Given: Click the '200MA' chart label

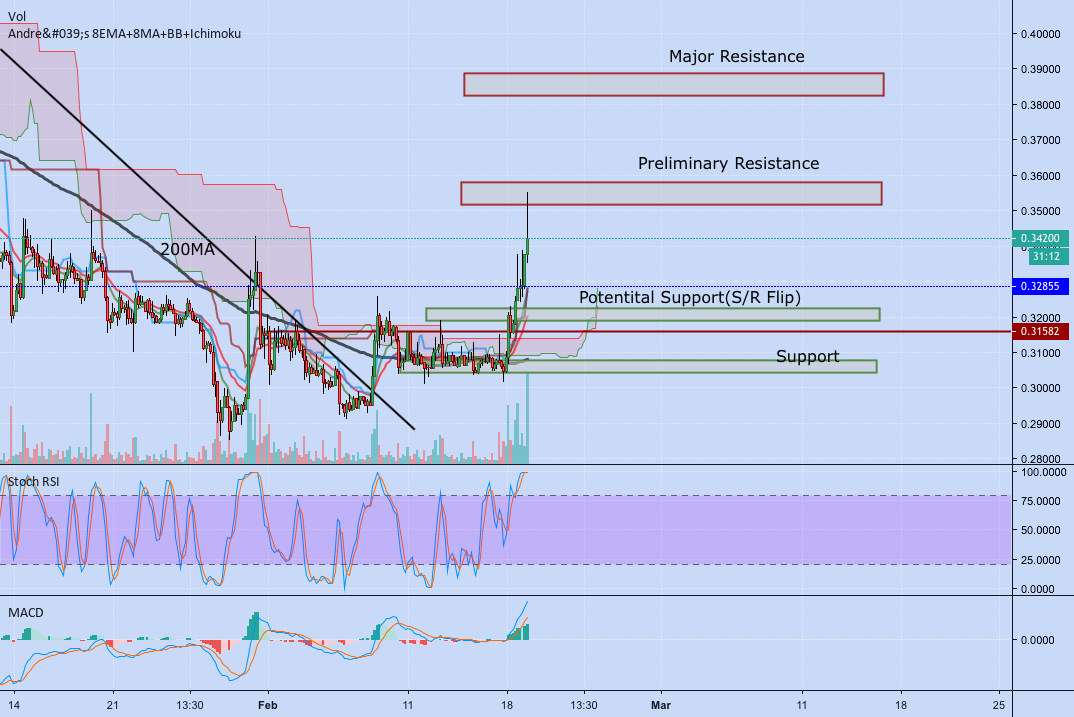Looking at the screenshot, I should 188,249.
